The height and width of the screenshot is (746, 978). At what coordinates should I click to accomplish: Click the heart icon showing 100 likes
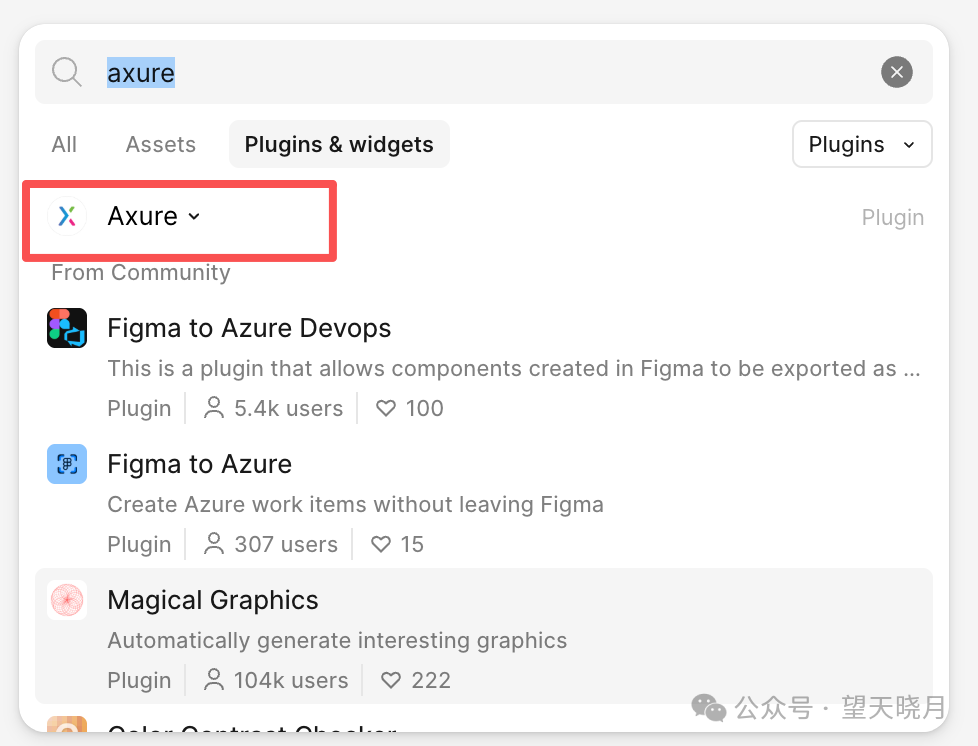click(386, 408)
